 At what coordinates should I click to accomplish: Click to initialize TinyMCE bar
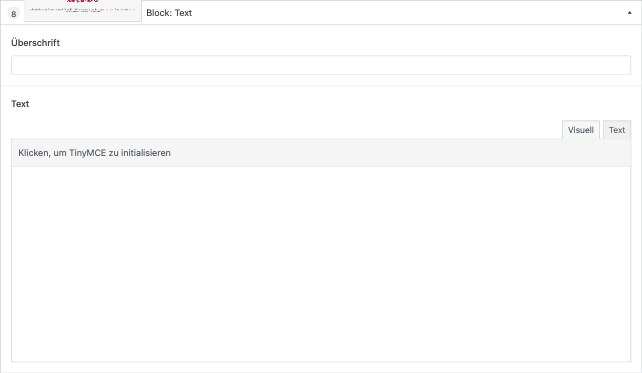tap(321, 153)
